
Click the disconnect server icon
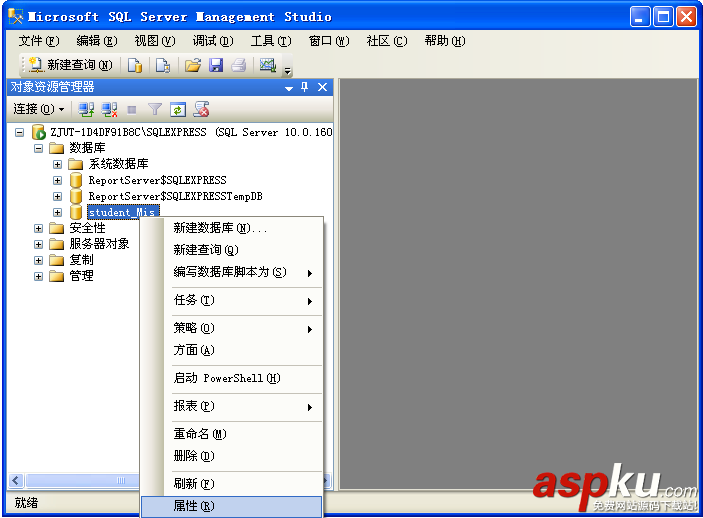[x=109, y=109]
